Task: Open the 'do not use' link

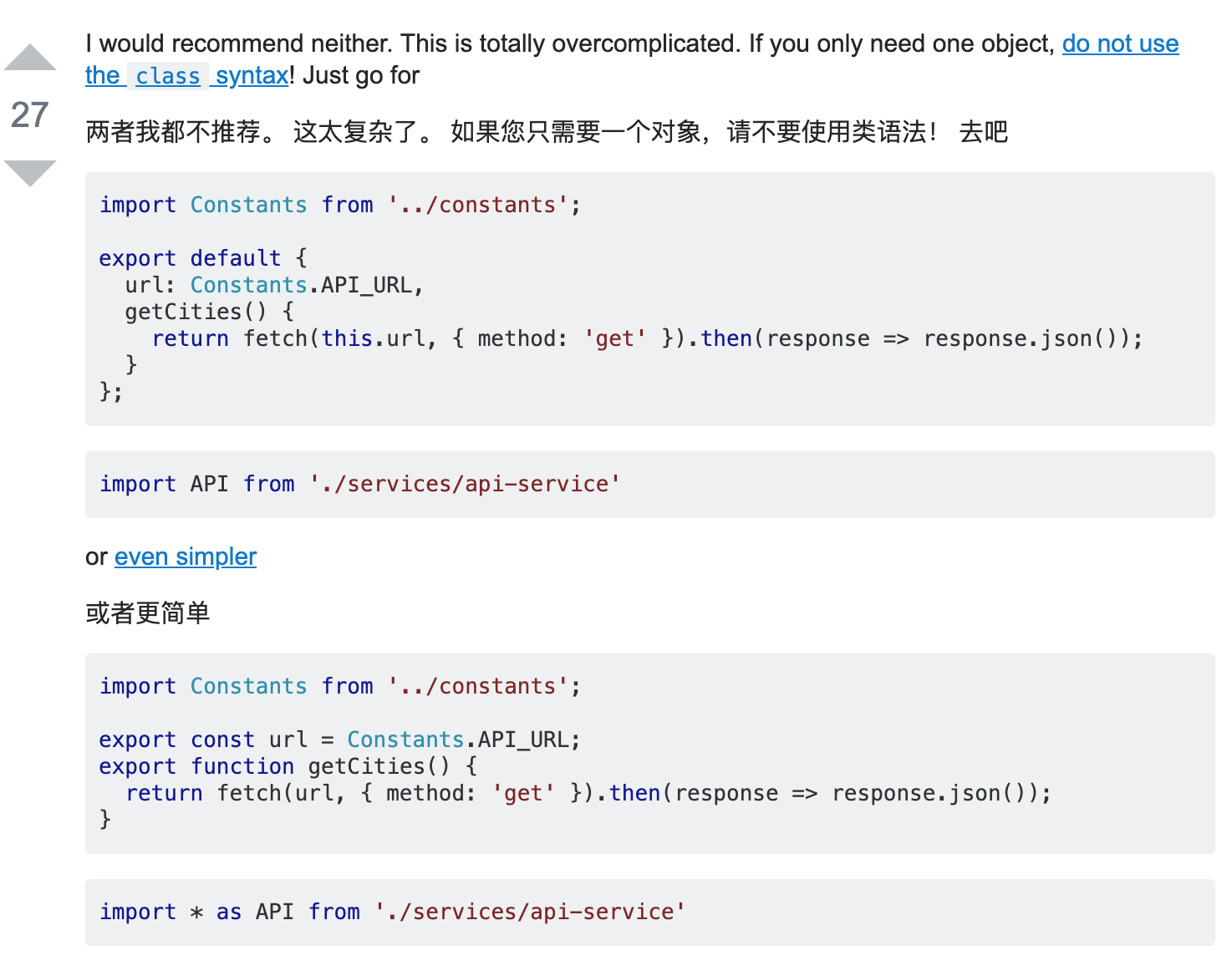Action: tap(1120, 43)
